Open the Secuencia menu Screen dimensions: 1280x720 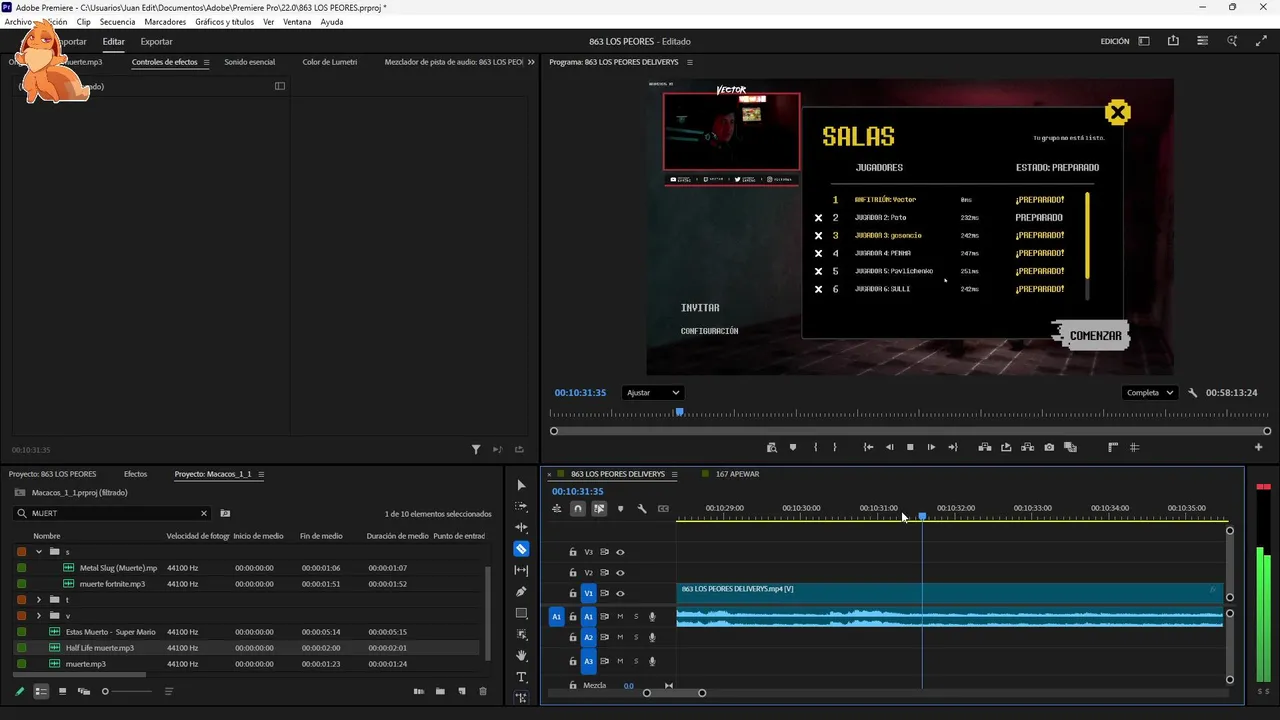tap(117, 22)
